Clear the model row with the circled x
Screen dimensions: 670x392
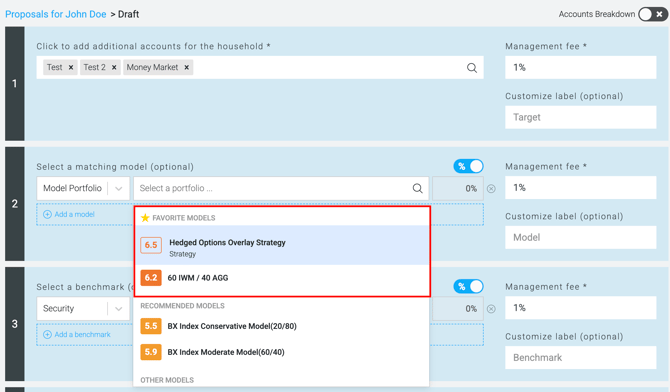pyautogui.click(x=491, y=189)
